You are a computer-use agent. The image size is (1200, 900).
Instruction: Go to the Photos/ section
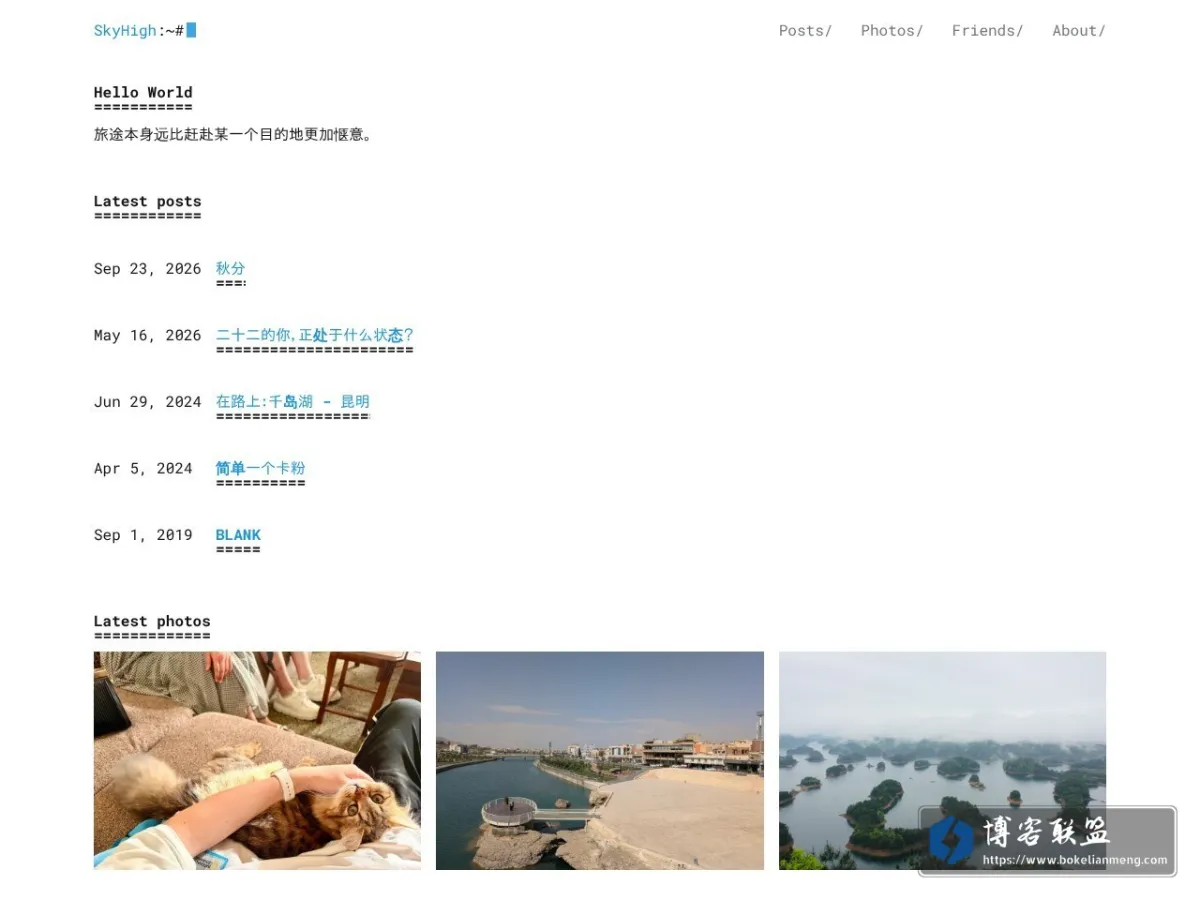click(891, 31)
